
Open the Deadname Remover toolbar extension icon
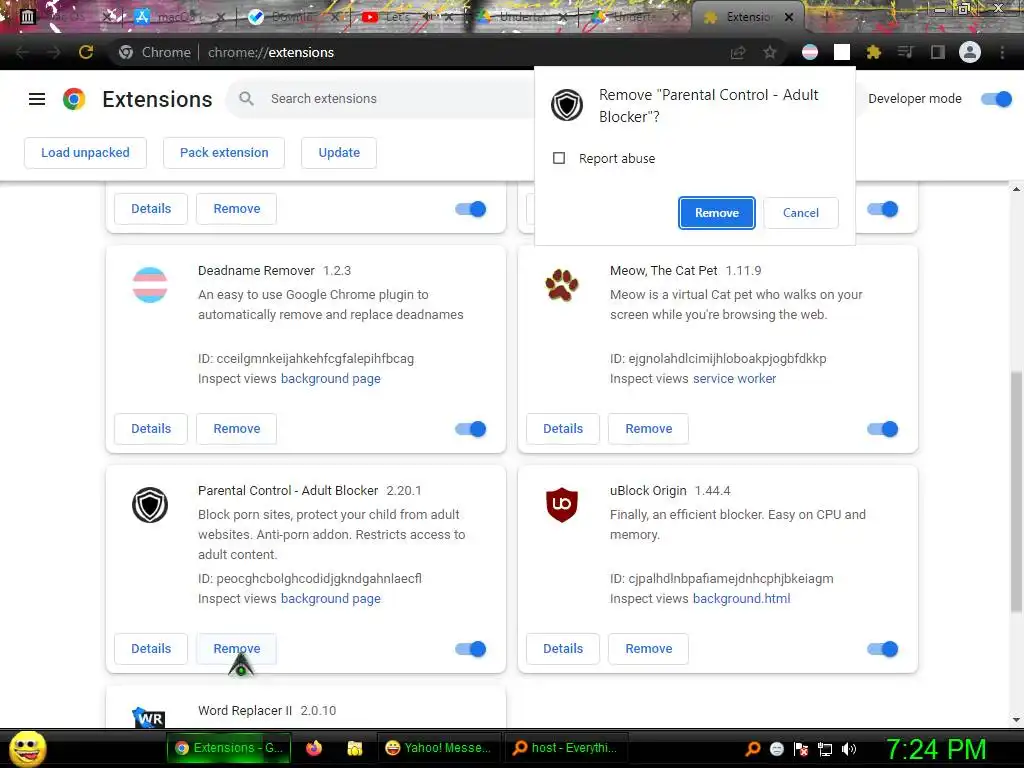tap(810, 52)
